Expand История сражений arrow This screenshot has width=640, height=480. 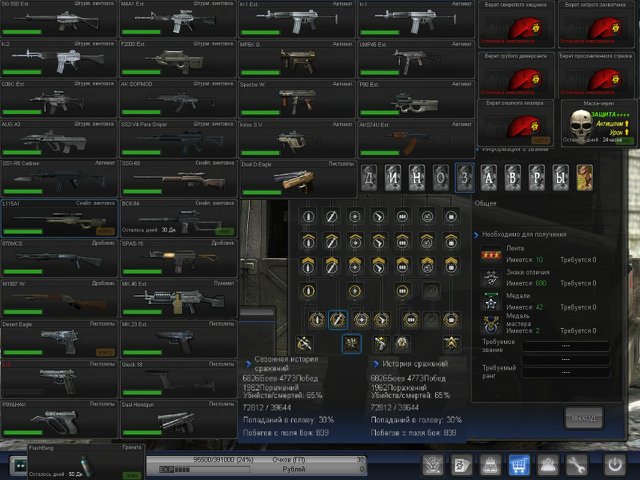[x=376, y=363]
